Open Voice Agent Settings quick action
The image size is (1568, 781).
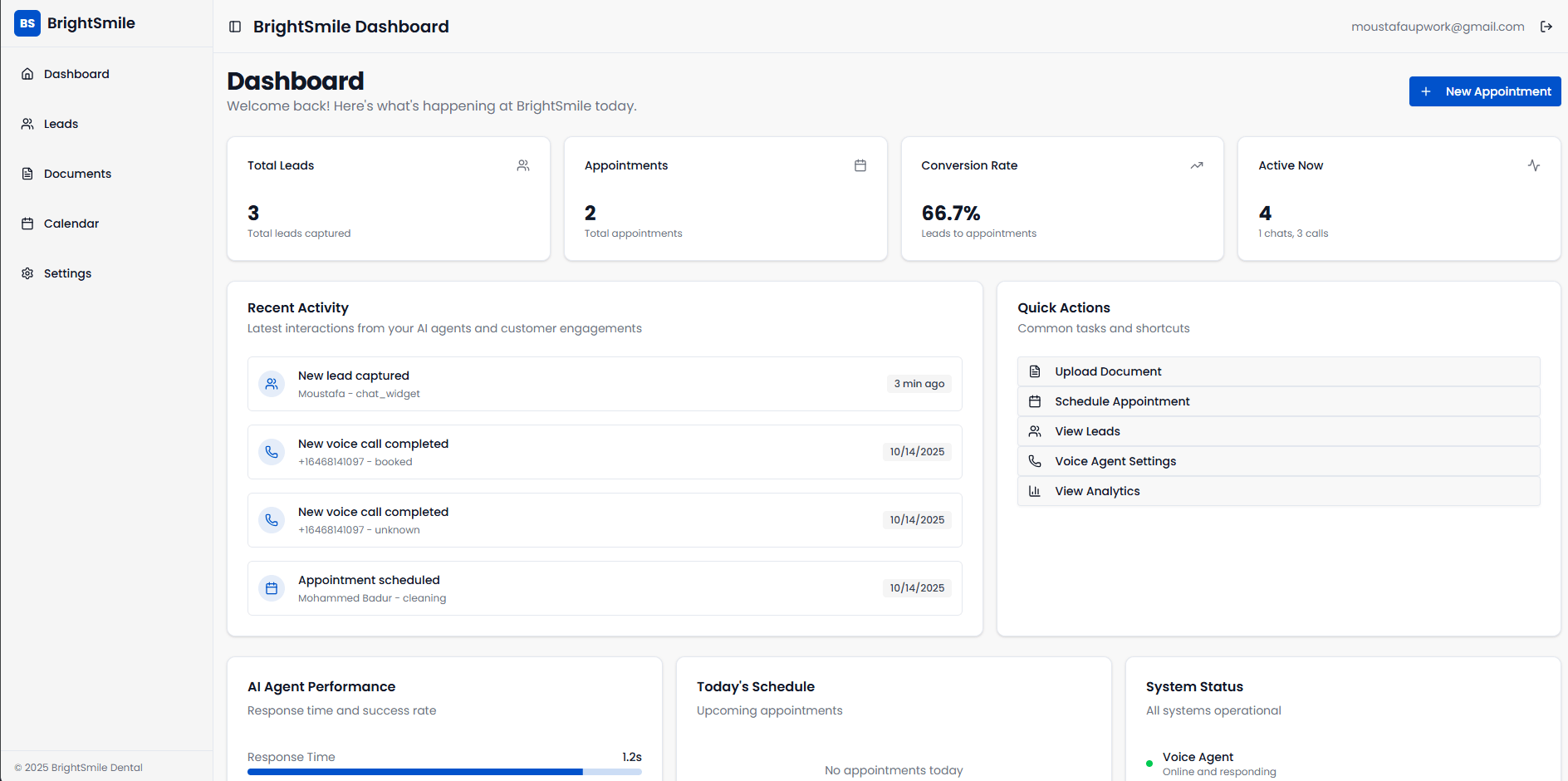(1115, 460)
